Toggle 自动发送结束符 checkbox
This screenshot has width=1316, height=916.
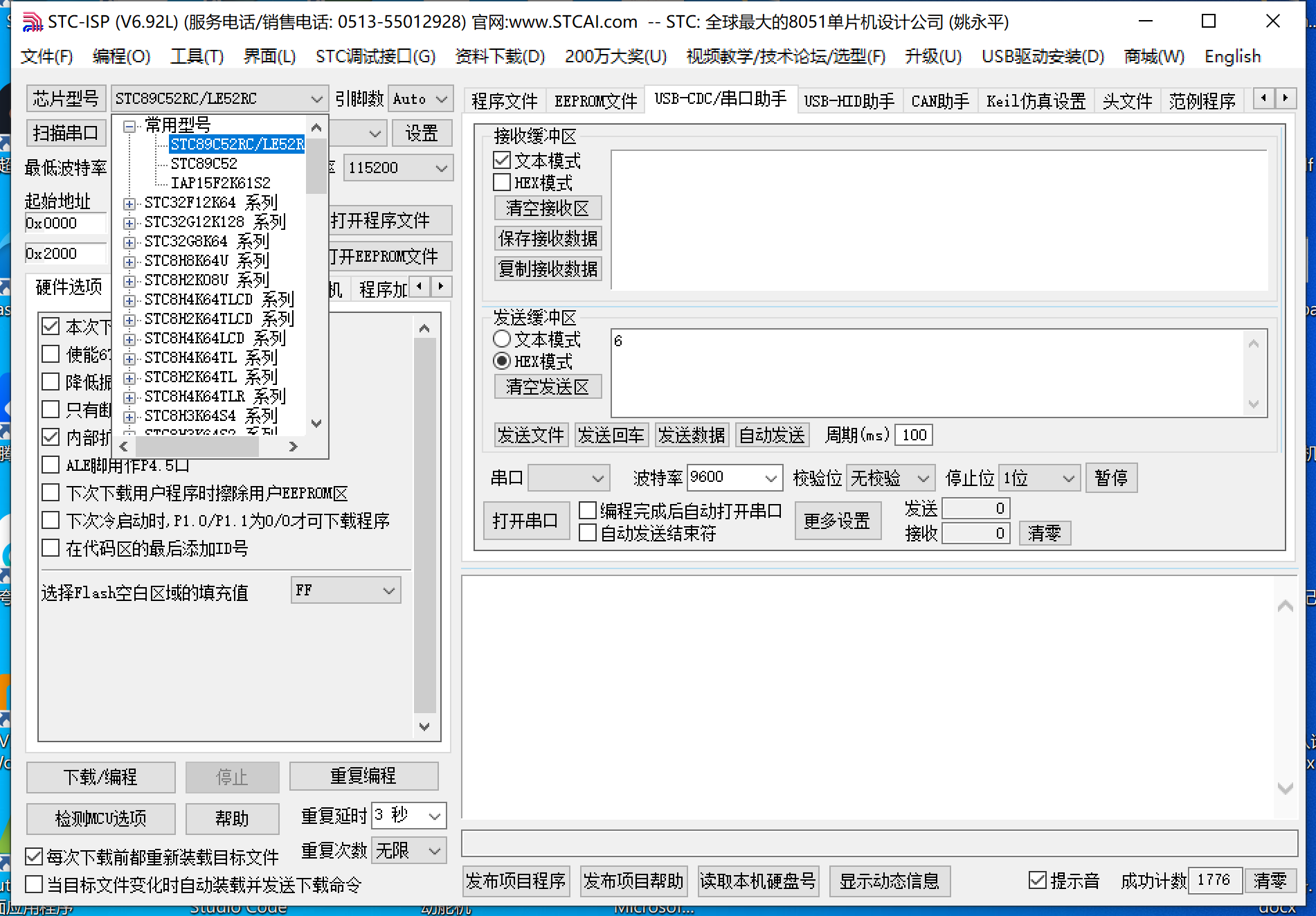(588, 533)
